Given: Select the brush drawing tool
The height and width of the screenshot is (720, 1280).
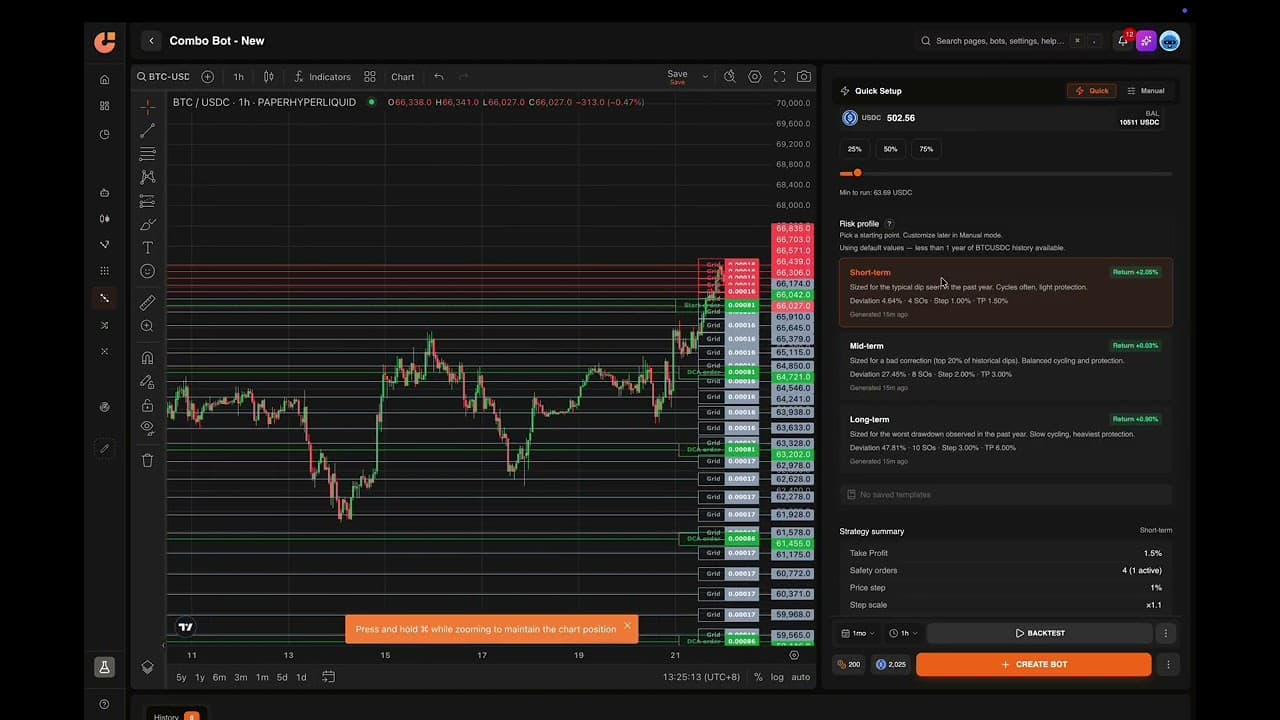Looking at the screenshot, I should (x=147, y=224).
